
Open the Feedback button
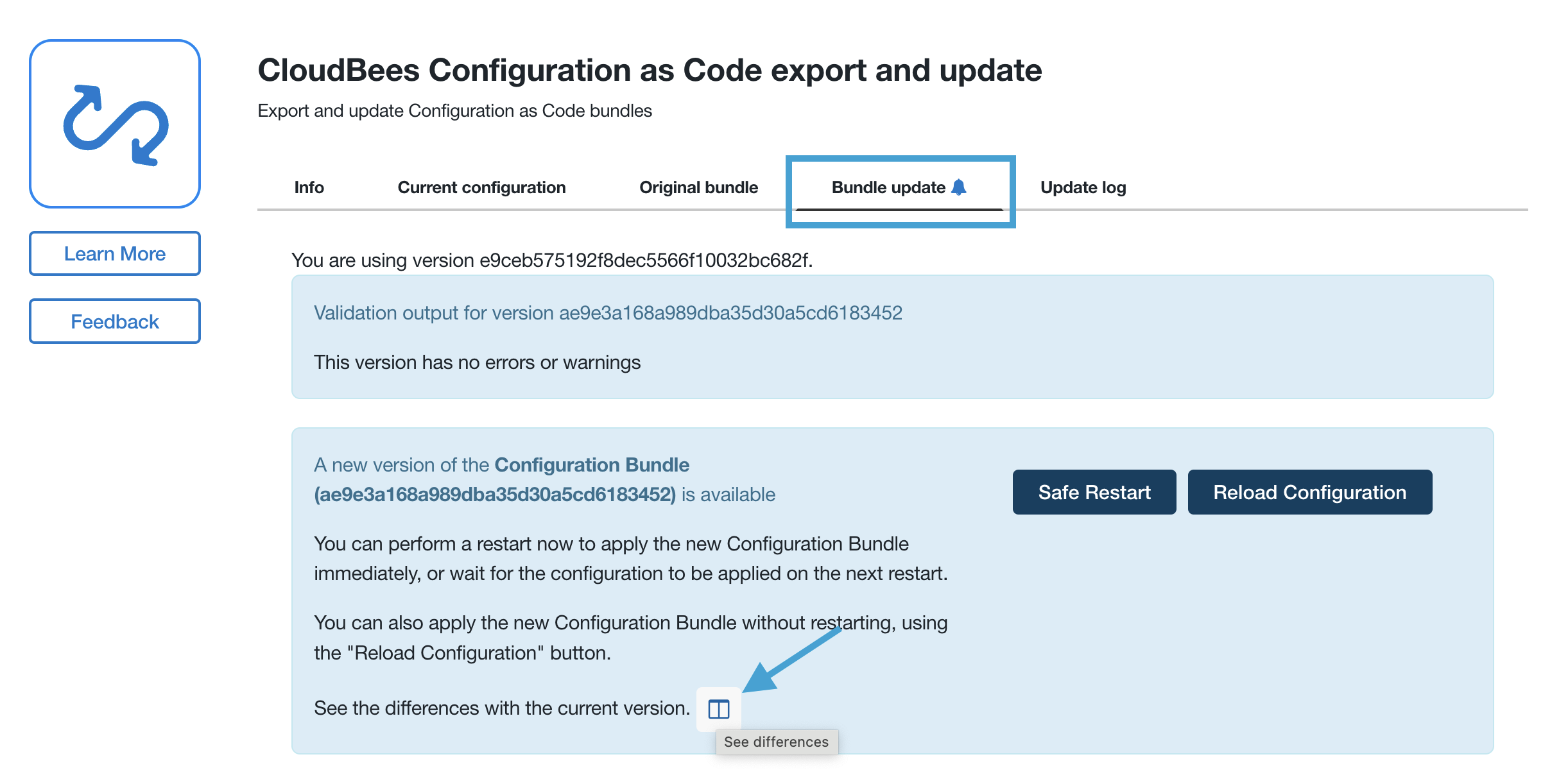click(115, 321)
